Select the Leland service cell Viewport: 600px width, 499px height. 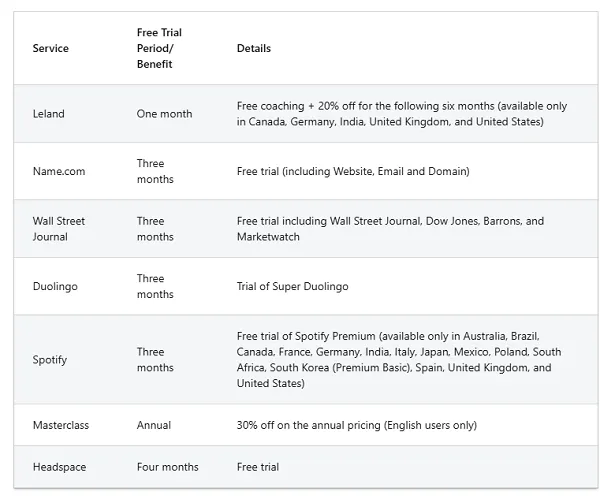pos(49,114)
